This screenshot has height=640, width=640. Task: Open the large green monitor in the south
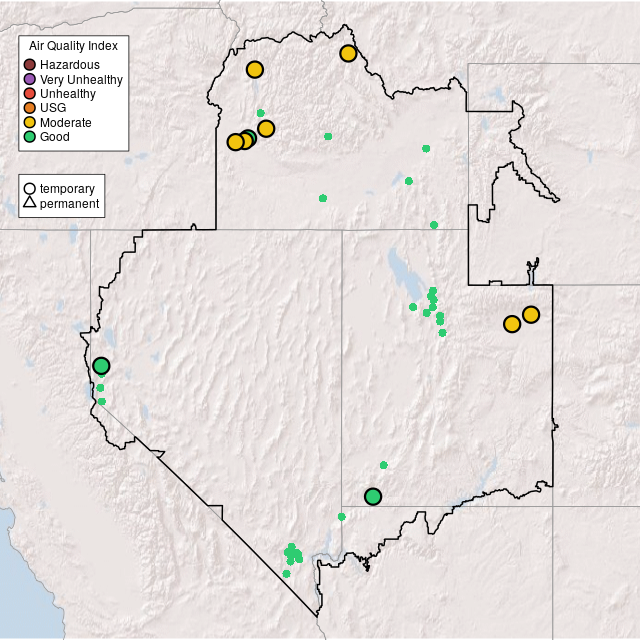[373, 497]
